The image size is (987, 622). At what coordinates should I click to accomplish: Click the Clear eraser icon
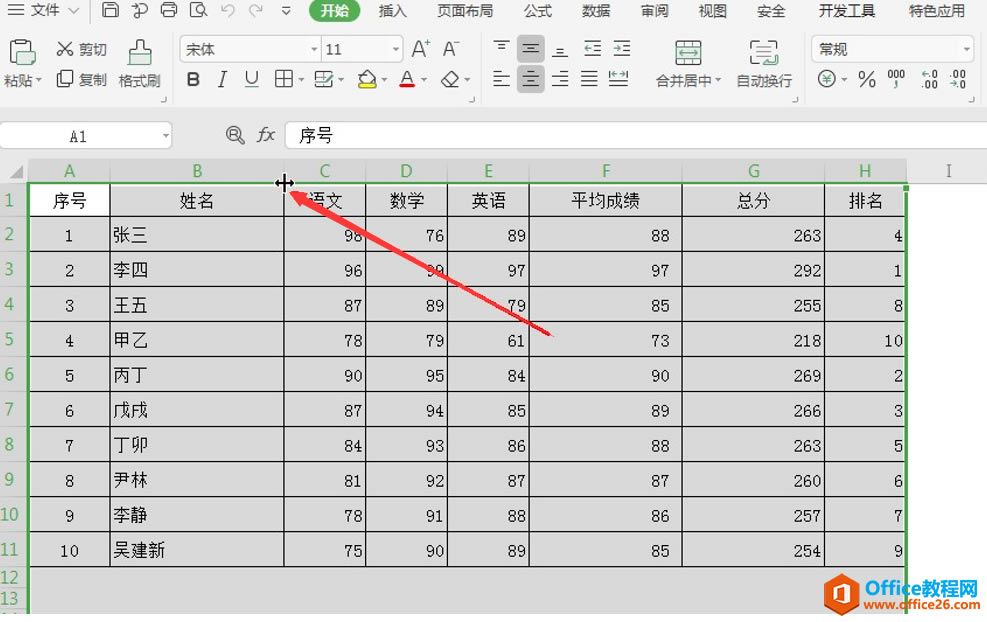click(x=450, y=79)
